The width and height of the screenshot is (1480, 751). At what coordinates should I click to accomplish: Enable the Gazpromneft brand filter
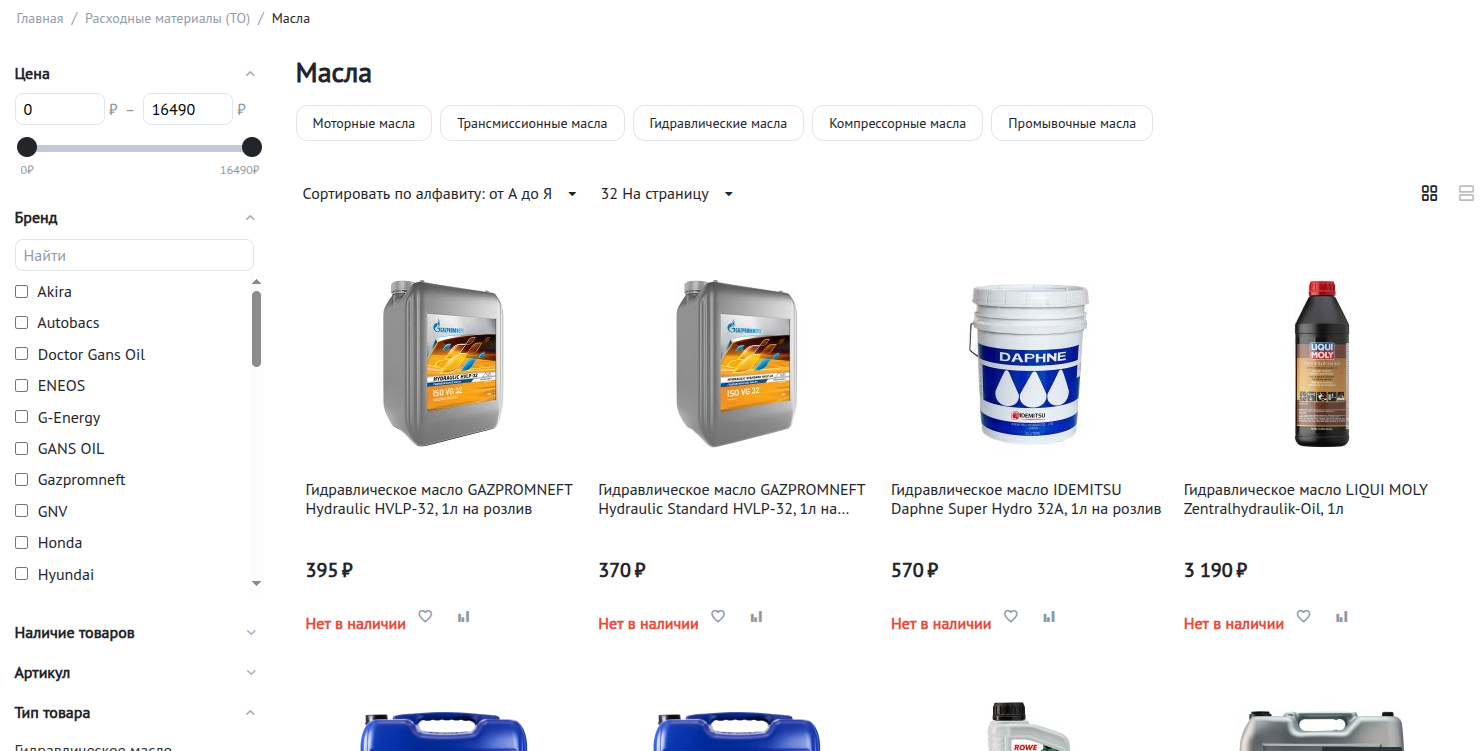[x=21, y=480]
